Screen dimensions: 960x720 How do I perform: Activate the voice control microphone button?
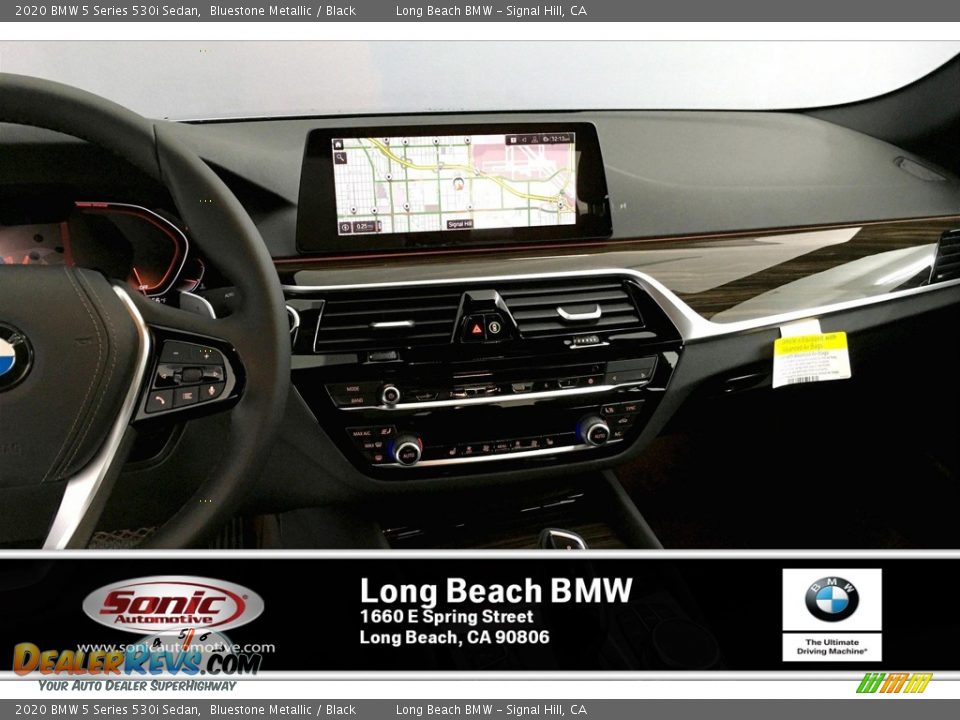pos(211,391)
